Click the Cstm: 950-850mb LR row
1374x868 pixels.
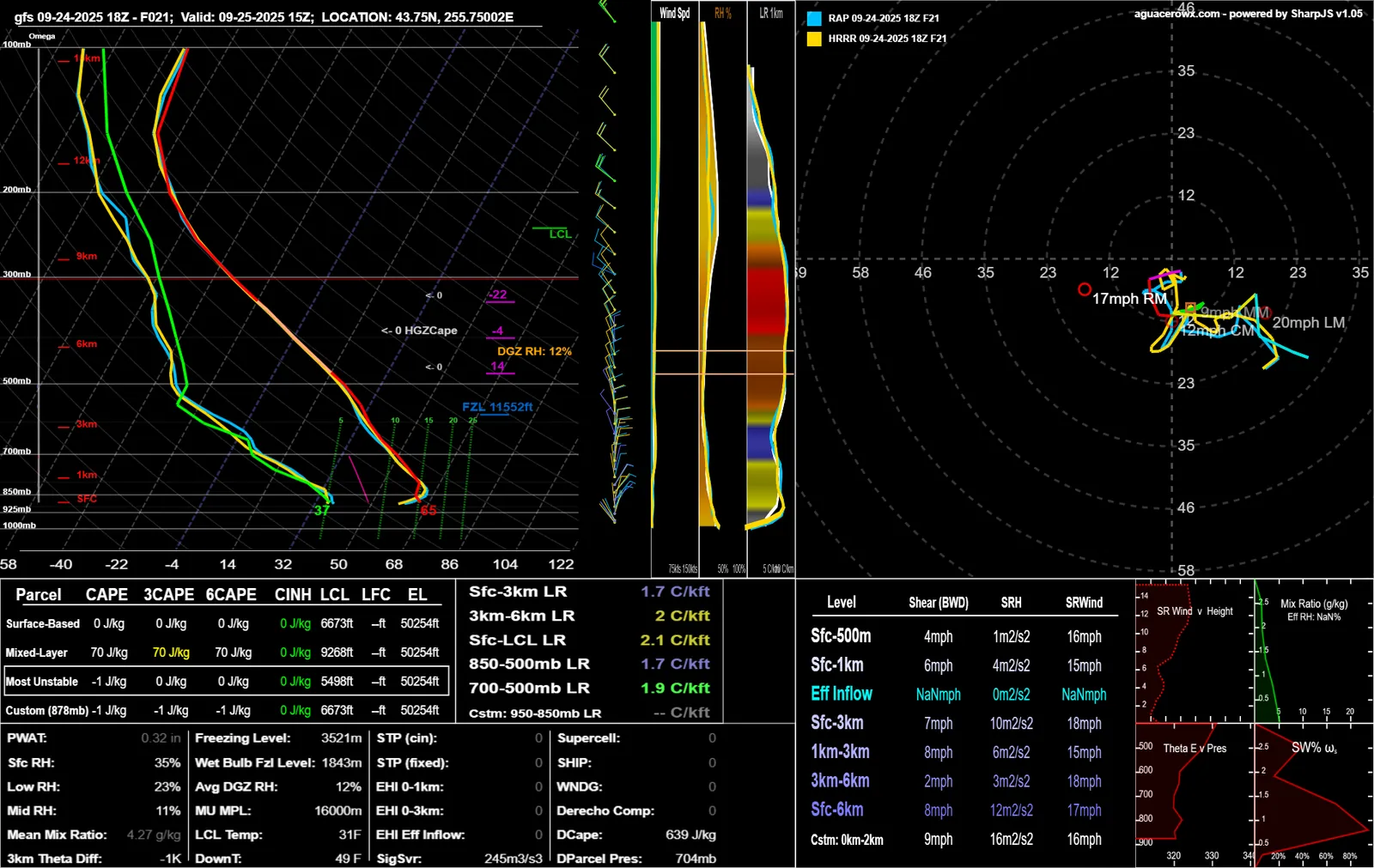(589, 713)
